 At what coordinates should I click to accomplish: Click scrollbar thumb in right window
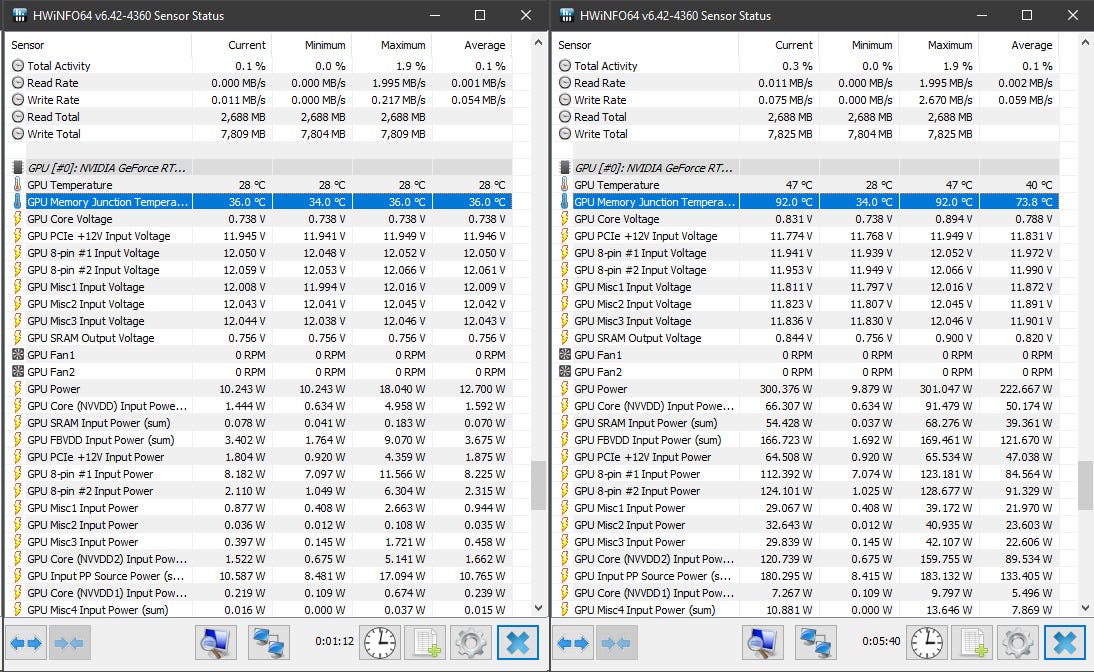(1085, 485)
